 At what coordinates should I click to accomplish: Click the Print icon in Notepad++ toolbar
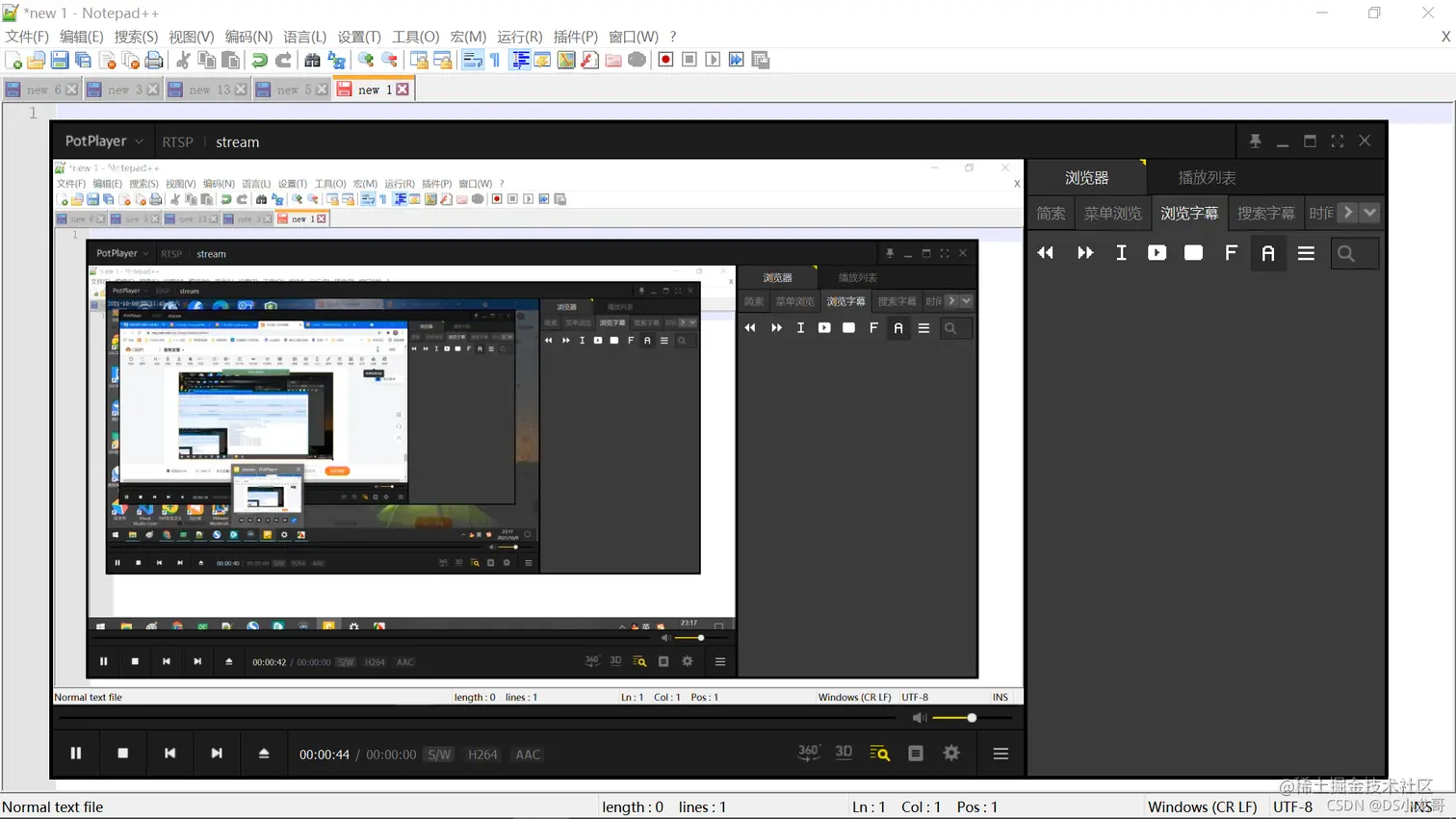tap(154, 60)
